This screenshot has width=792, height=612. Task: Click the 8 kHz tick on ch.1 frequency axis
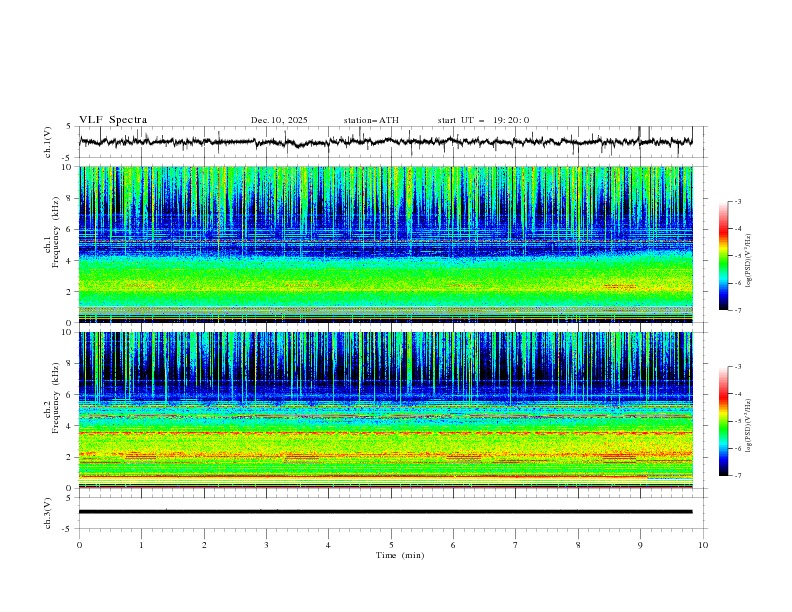[x=70, y=198]
